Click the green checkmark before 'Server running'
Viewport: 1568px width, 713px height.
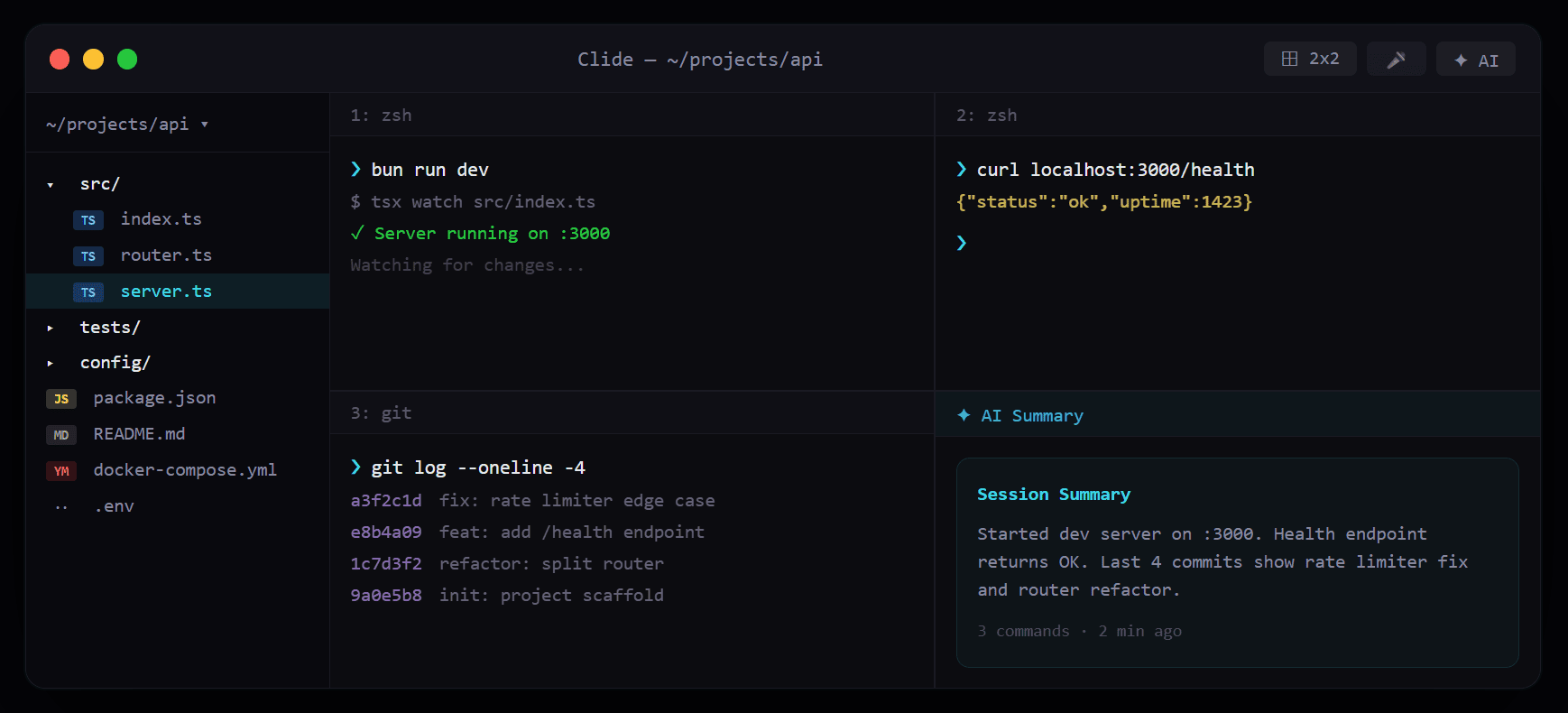(357, 233)
